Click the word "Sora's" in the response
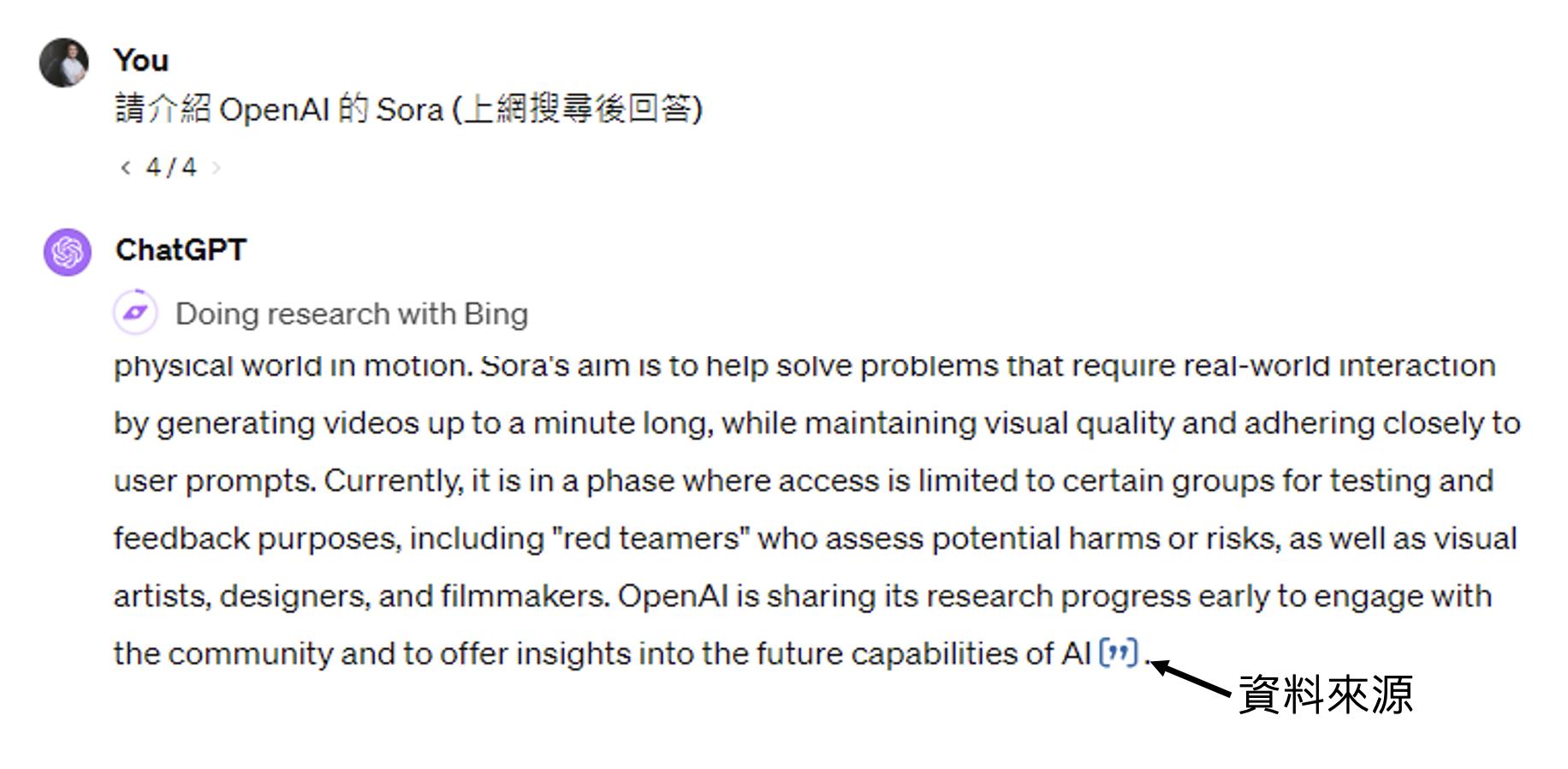 click(x=525, y=366)
